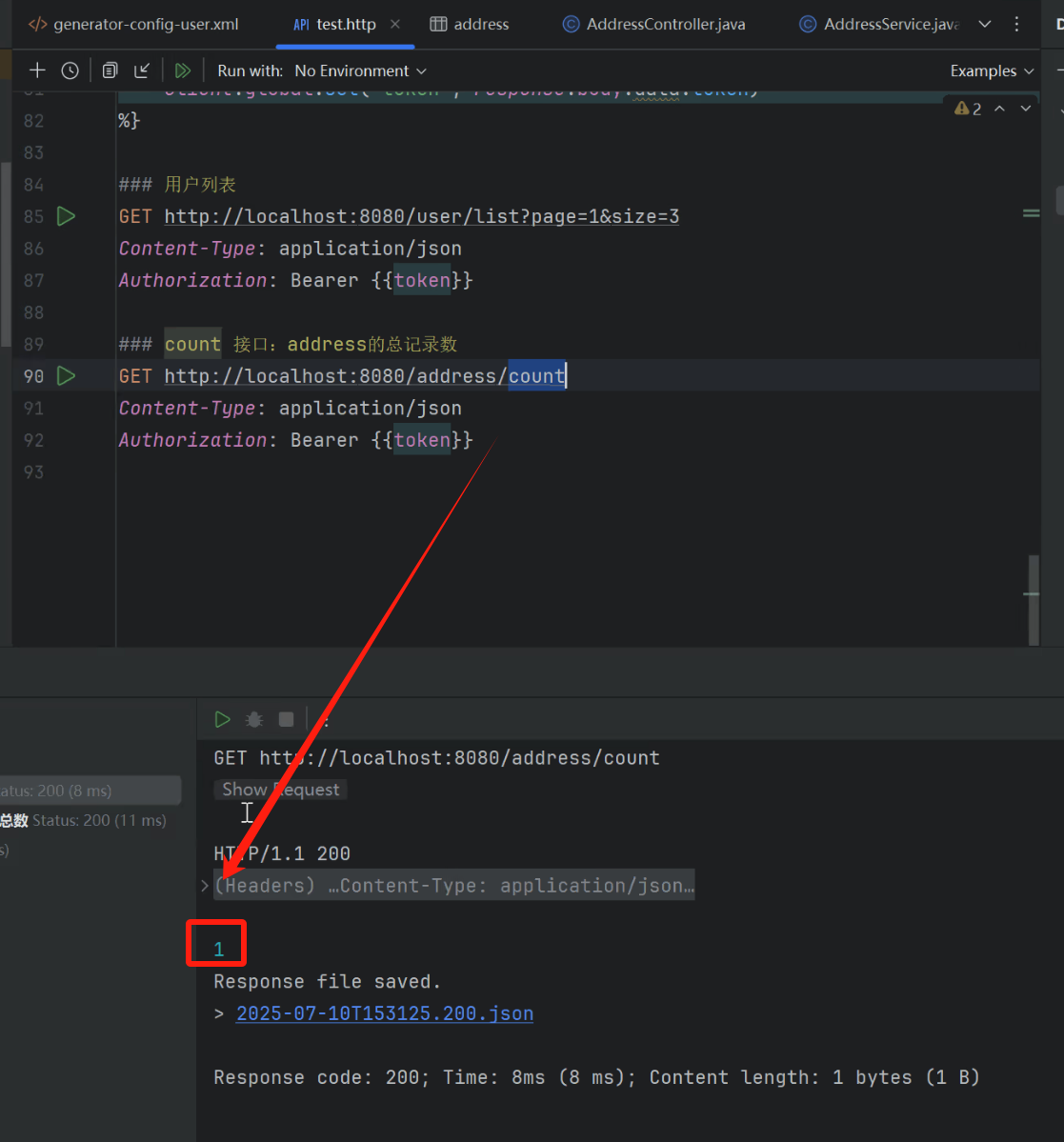Click the Authorization header on line 87
This screenshot has height=1142, width=1064.
[x=193, y=280]
